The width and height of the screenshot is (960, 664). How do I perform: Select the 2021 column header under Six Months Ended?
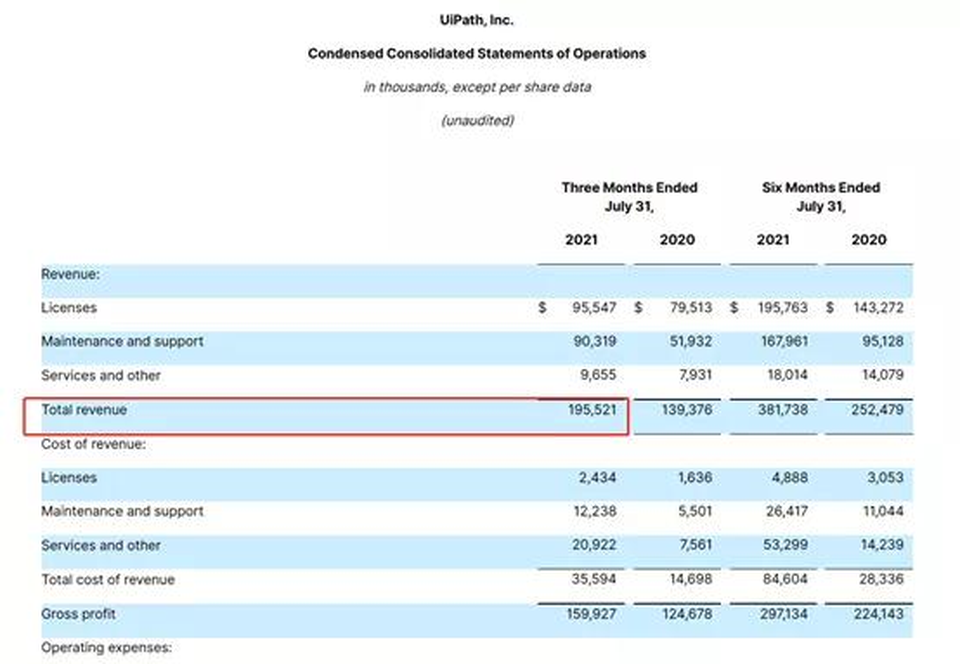[x=773, y=239]
